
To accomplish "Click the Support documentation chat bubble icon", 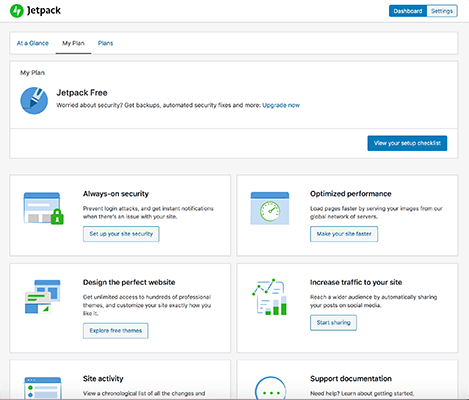I will [271, 388].
